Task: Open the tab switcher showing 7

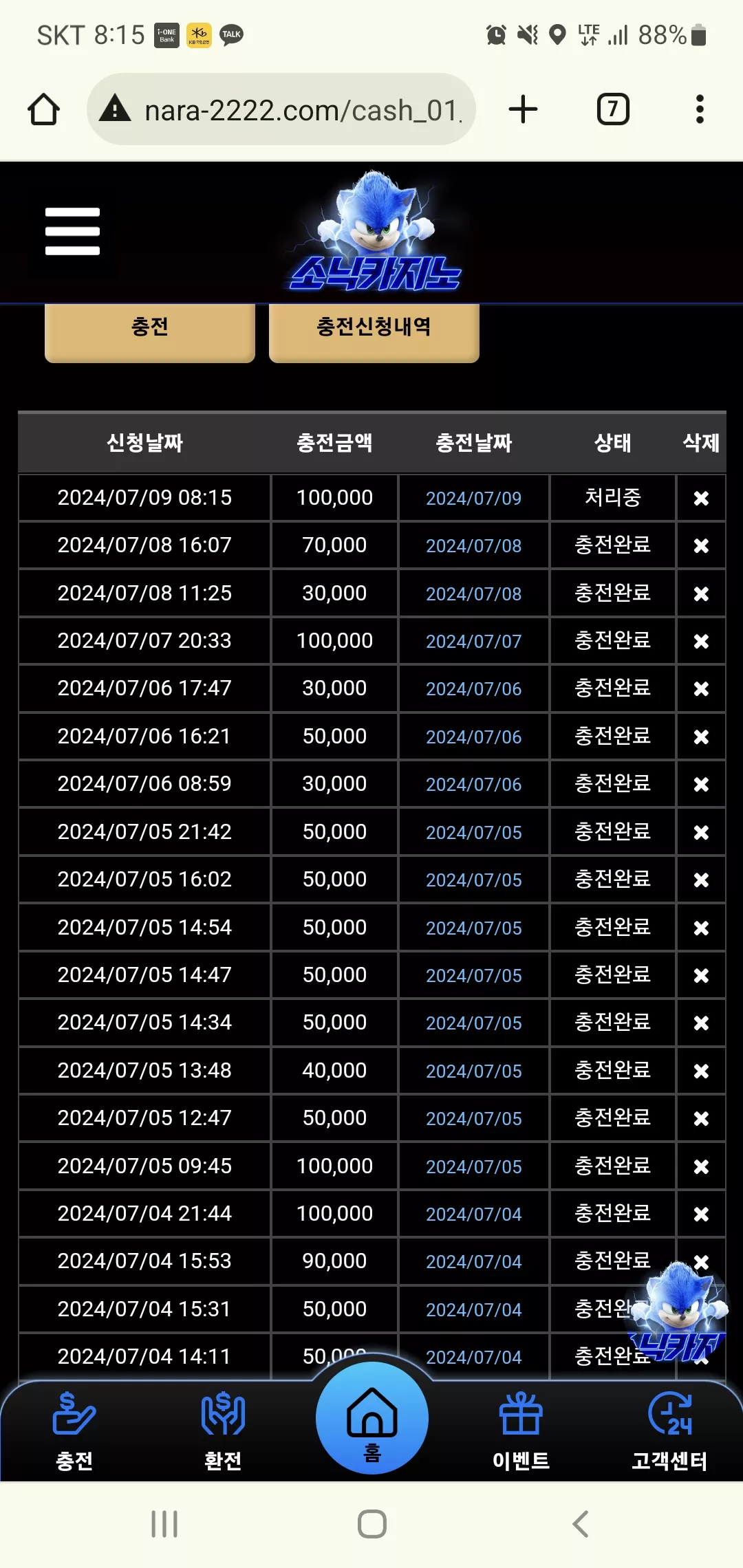Action: coord(613,109)
